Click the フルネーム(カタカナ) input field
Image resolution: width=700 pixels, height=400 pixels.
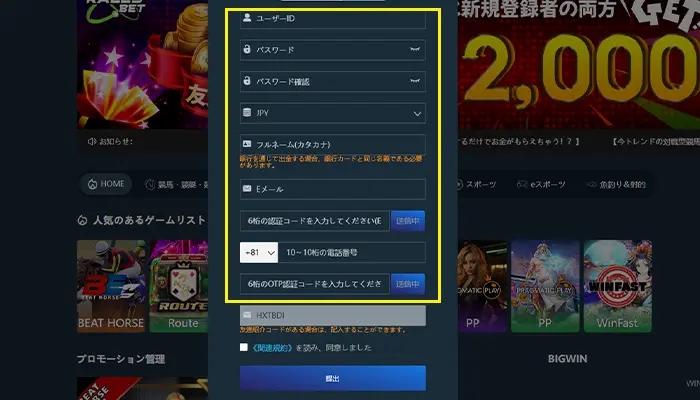[333, 144]
